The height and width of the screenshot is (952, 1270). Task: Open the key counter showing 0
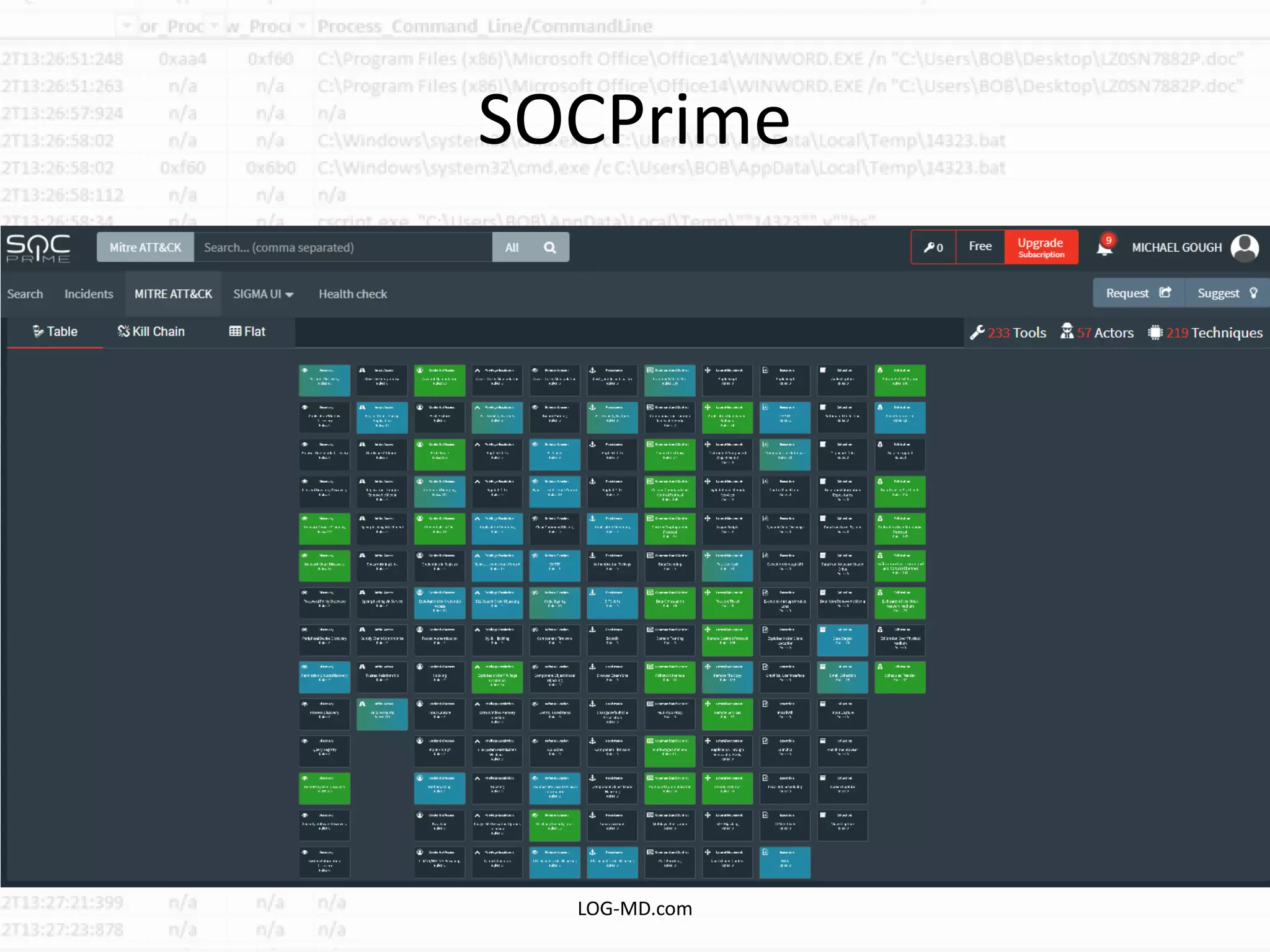(x=933, y=247)
